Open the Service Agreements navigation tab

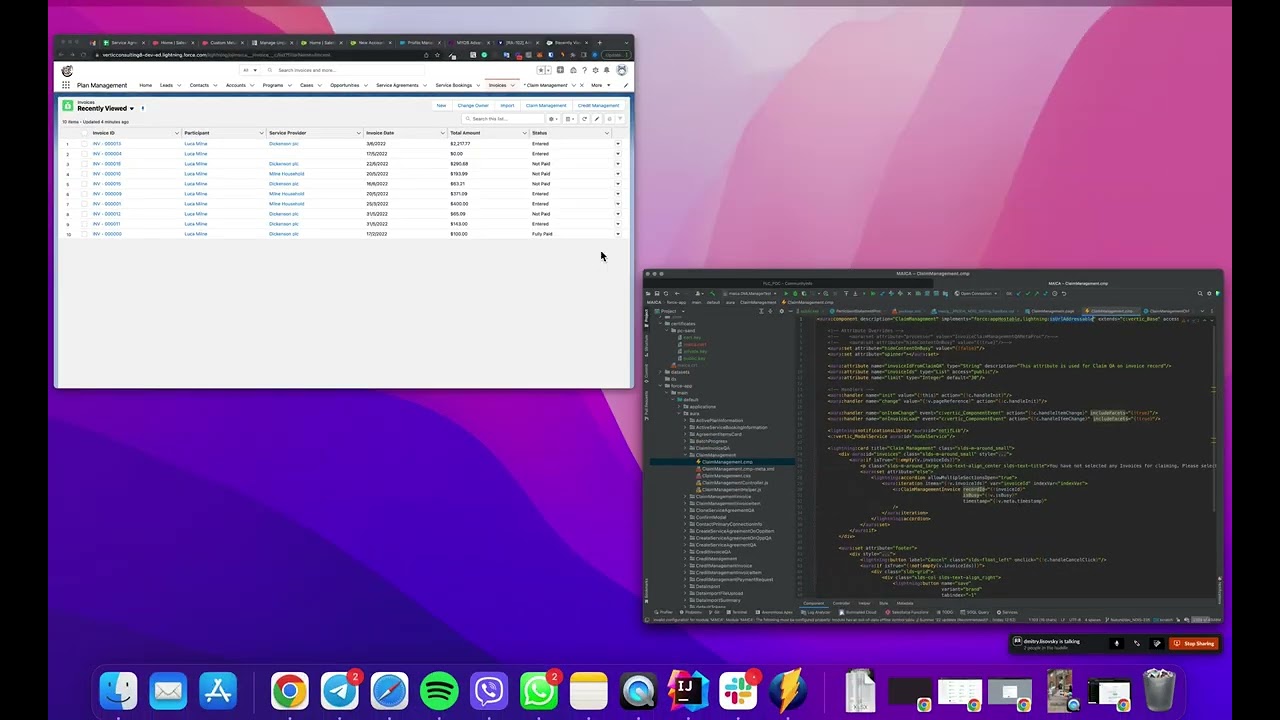(397, 85)
